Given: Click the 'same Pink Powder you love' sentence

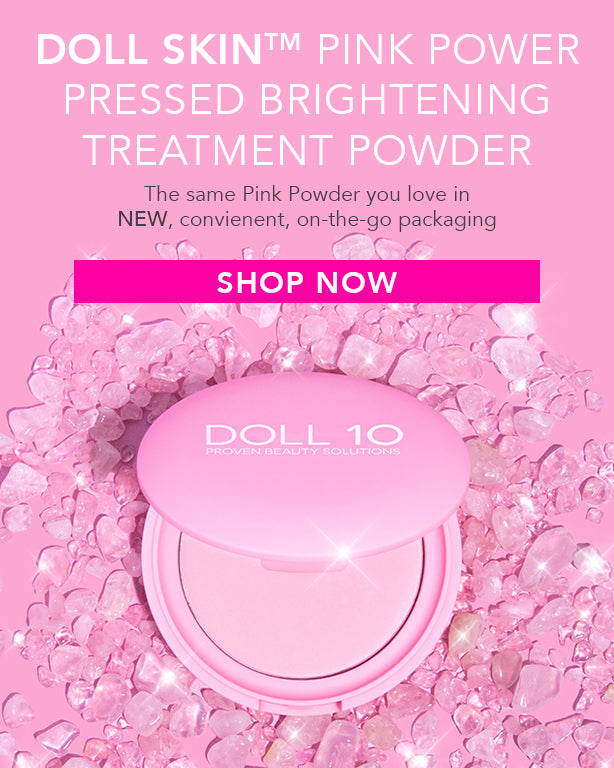Looking at the screenshot, I should point(307,194).
